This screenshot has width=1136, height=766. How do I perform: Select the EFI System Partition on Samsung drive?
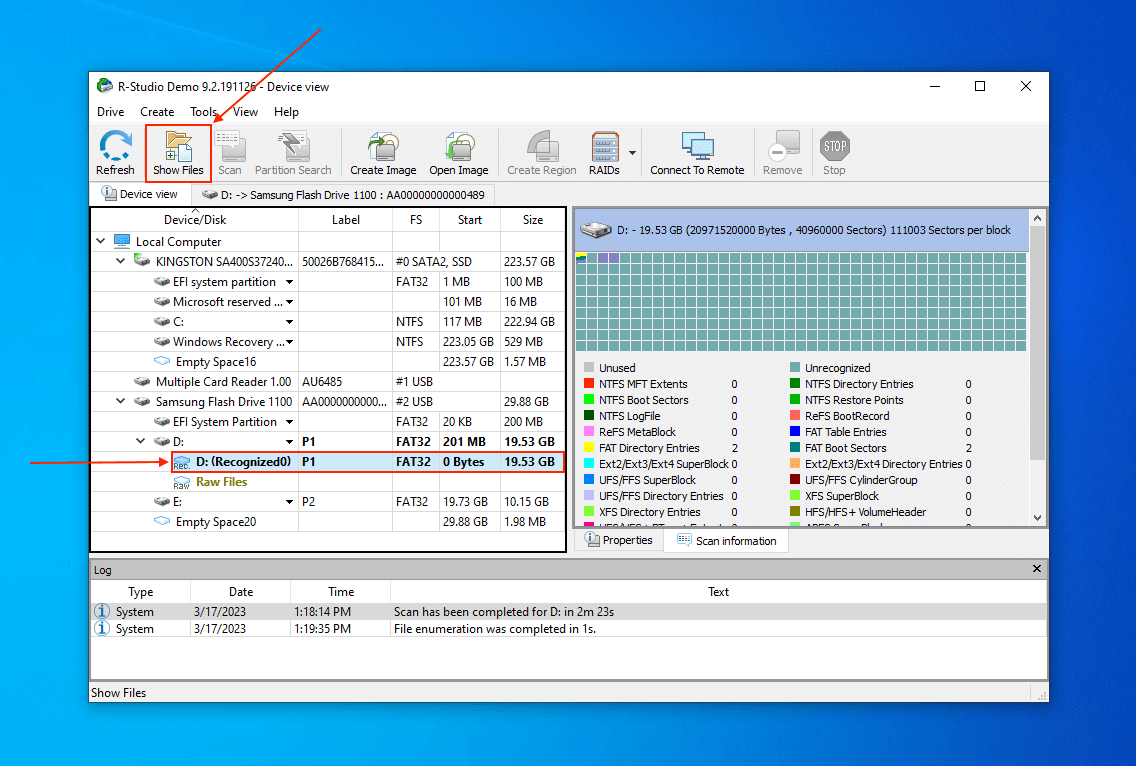328,422
